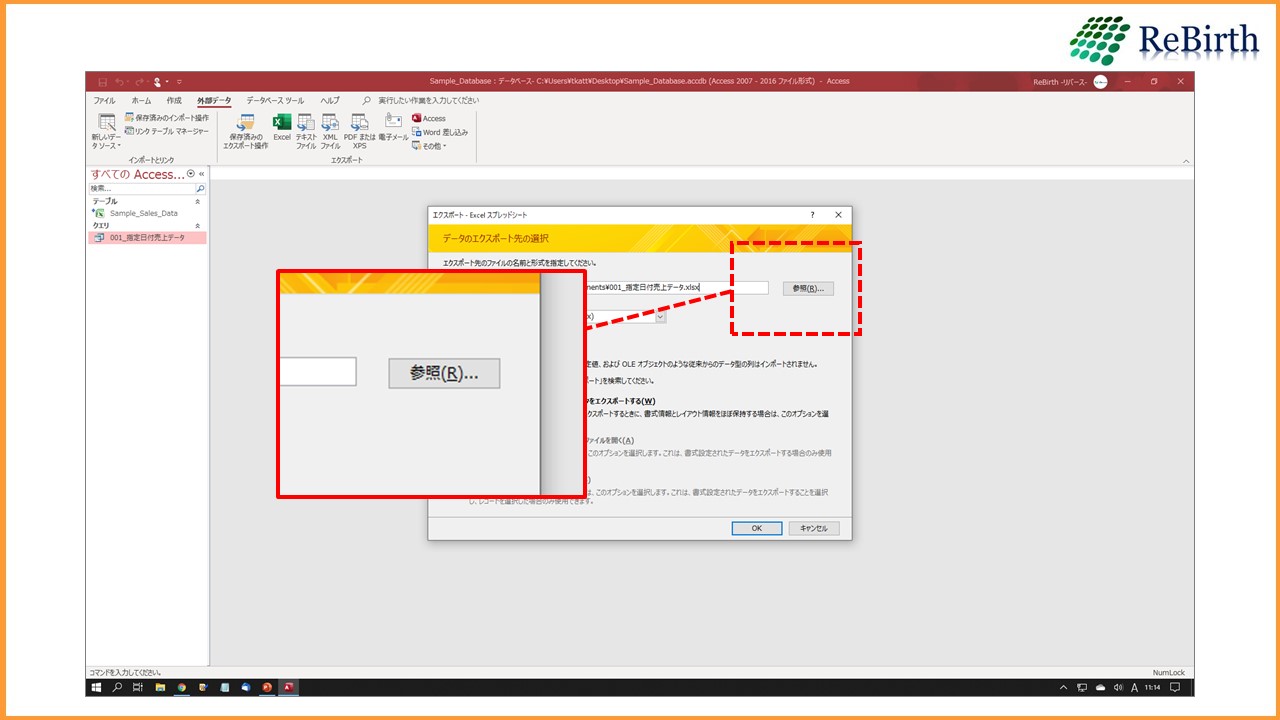
Task: Expand その他 export dropdown
Action: [x=430, y=146]
